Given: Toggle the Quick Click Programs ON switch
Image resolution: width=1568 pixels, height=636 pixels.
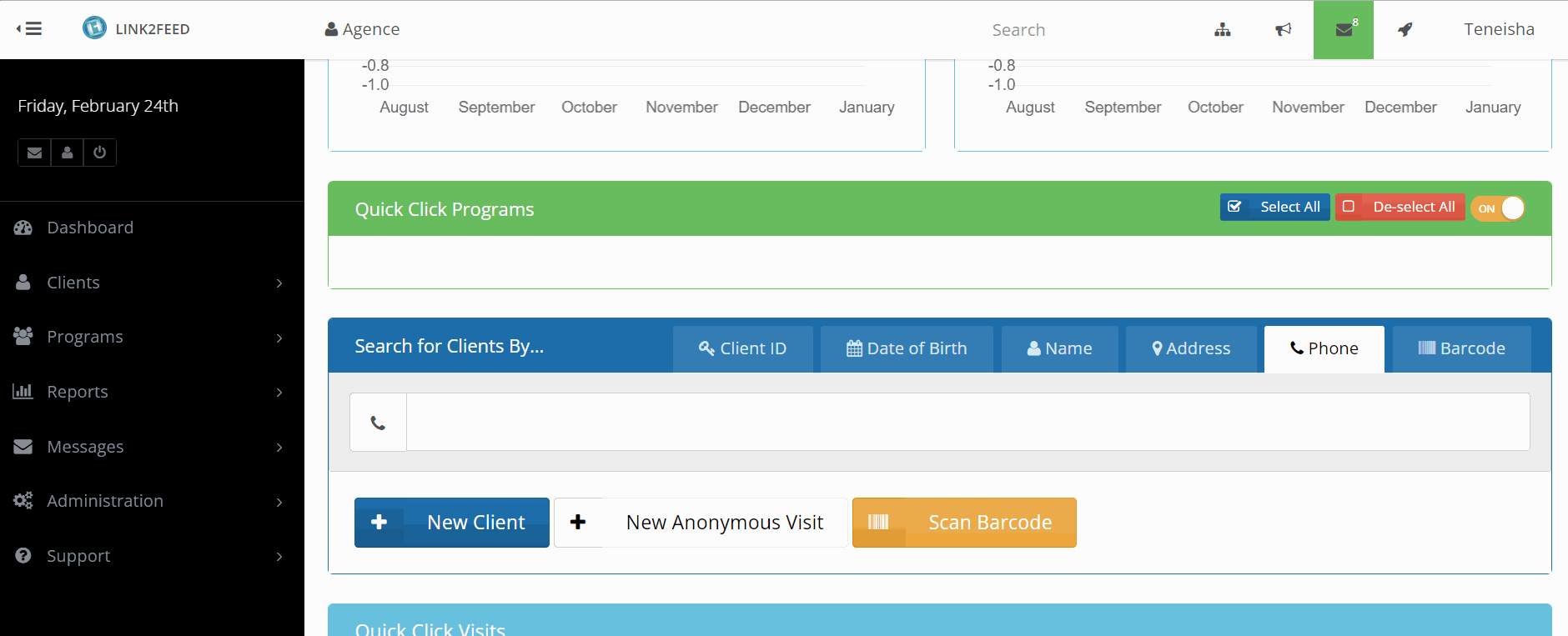Looking at the screenshot, I should click(x=1498, y=208).
